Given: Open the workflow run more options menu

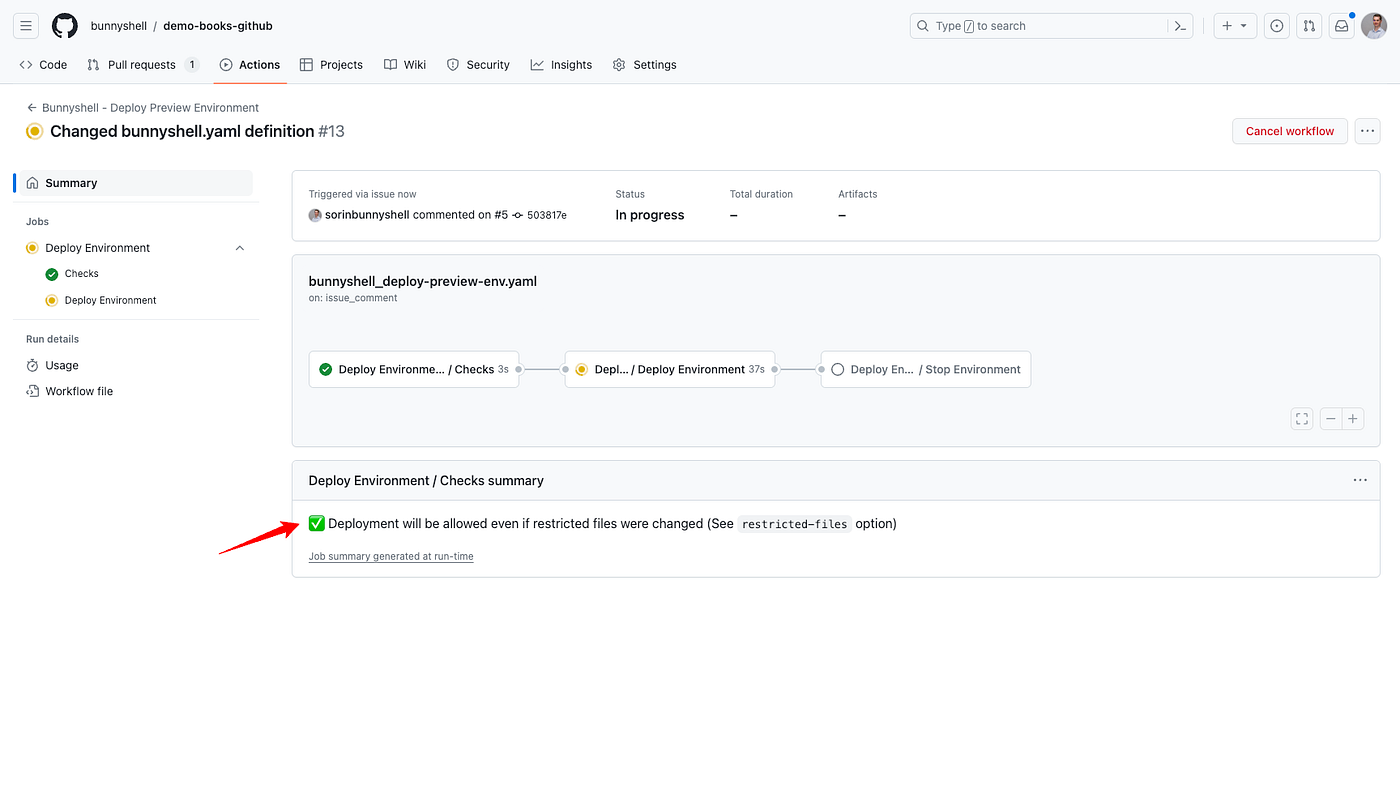Looking at the screenshot, I should click(x=1367, y=131).
